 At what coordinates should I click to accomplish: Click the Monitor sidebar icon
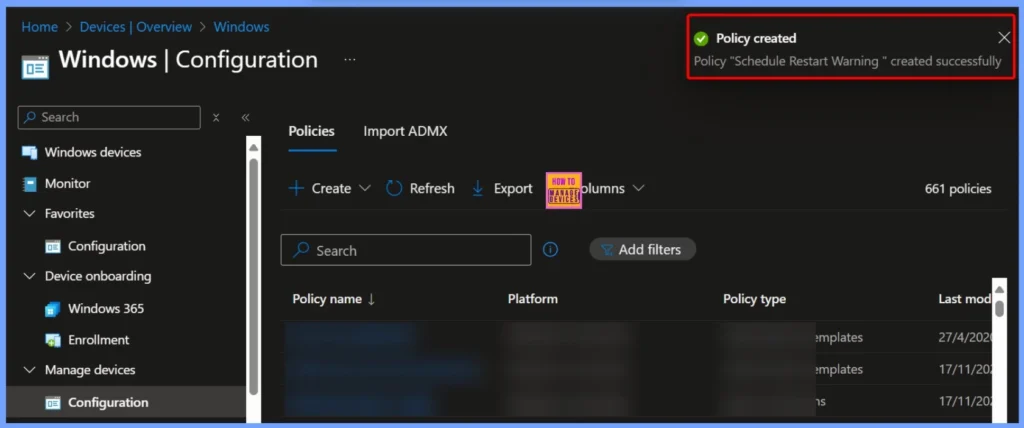[x=29, y=184]
